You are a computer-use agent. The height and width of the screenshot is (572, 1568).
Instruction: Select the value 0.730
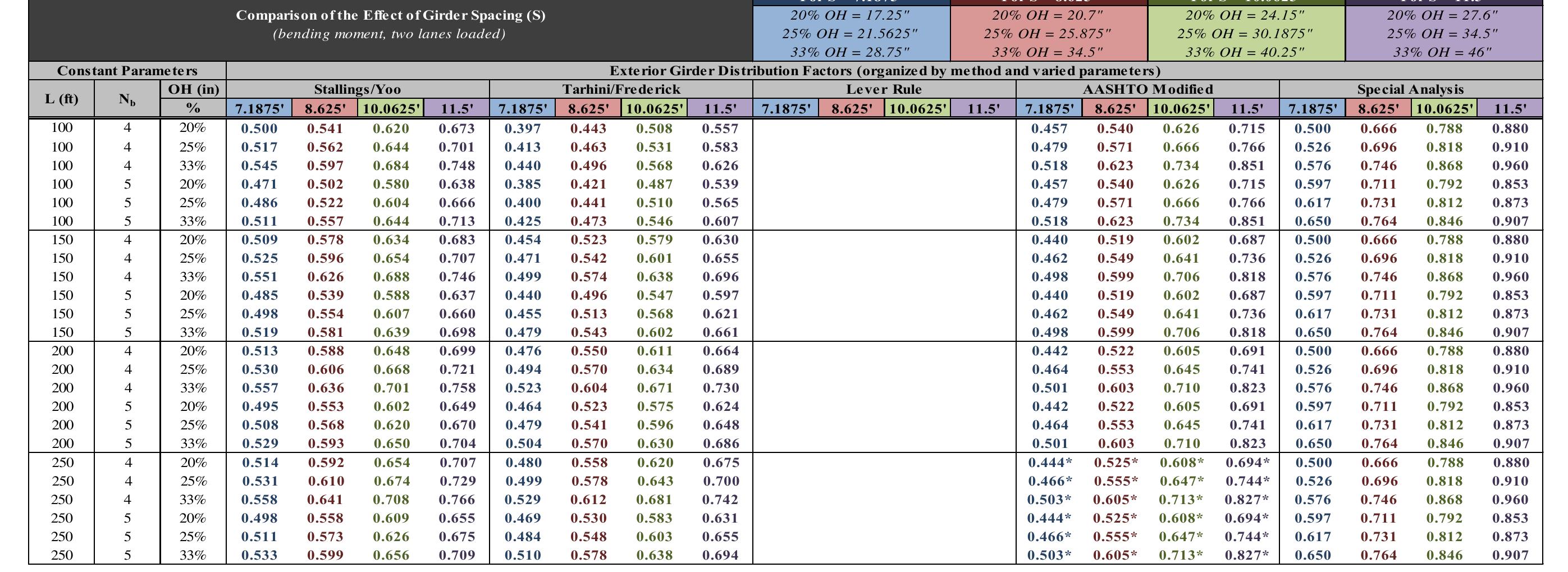(x=721, y=388)
